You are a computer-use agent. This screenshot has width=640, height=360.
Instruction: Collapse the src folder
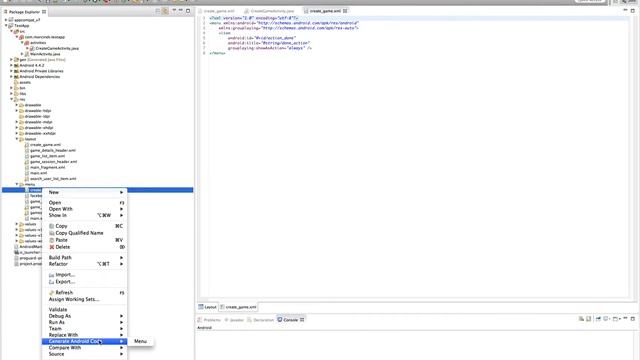click(x=11, y=31)
